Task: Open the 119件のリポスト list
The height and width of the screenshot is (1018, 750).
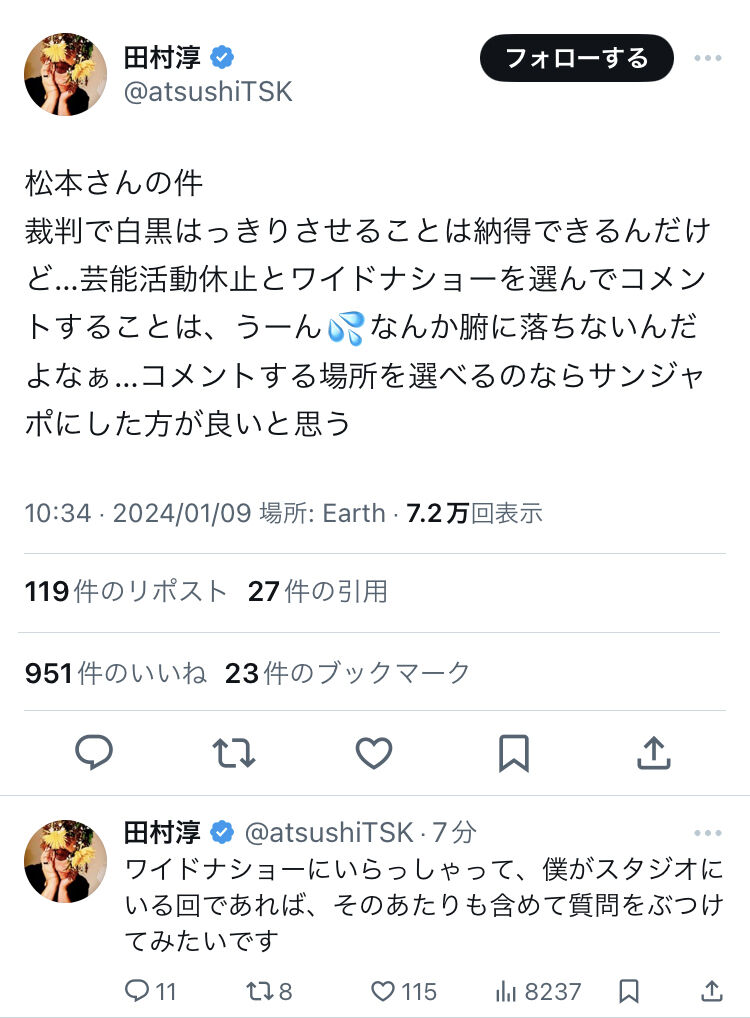Action: click(x=126, y=592)
